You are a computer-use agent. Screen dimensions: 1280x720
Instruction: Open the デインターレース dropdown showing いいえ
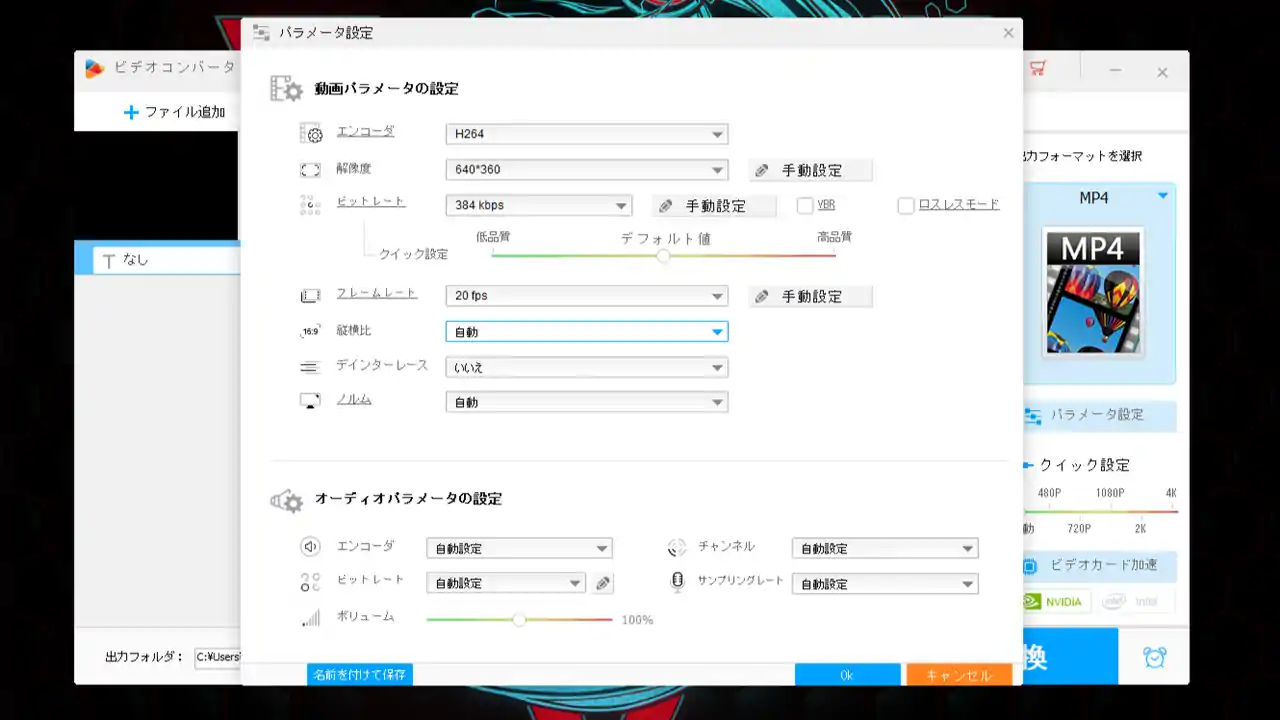coord(586,368)
